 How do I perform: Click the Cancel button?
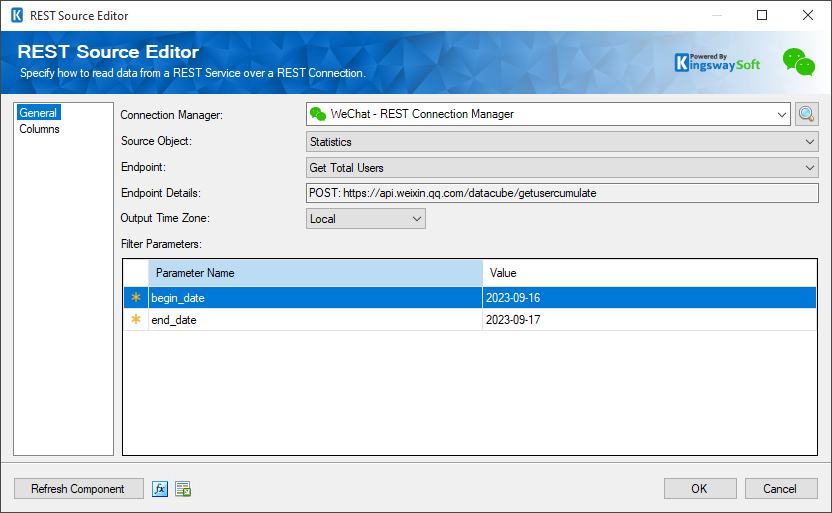tap(781, 489)
